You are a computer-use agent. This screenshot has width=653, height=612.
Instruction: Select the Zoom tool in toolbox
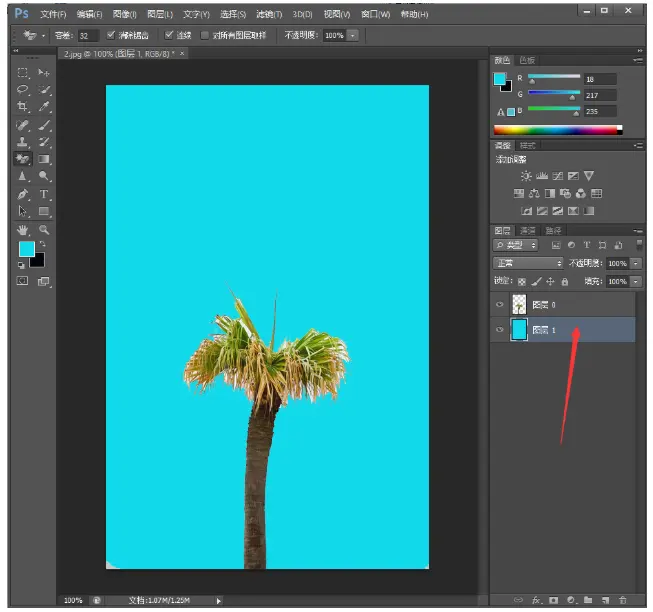tap(44, 230)
